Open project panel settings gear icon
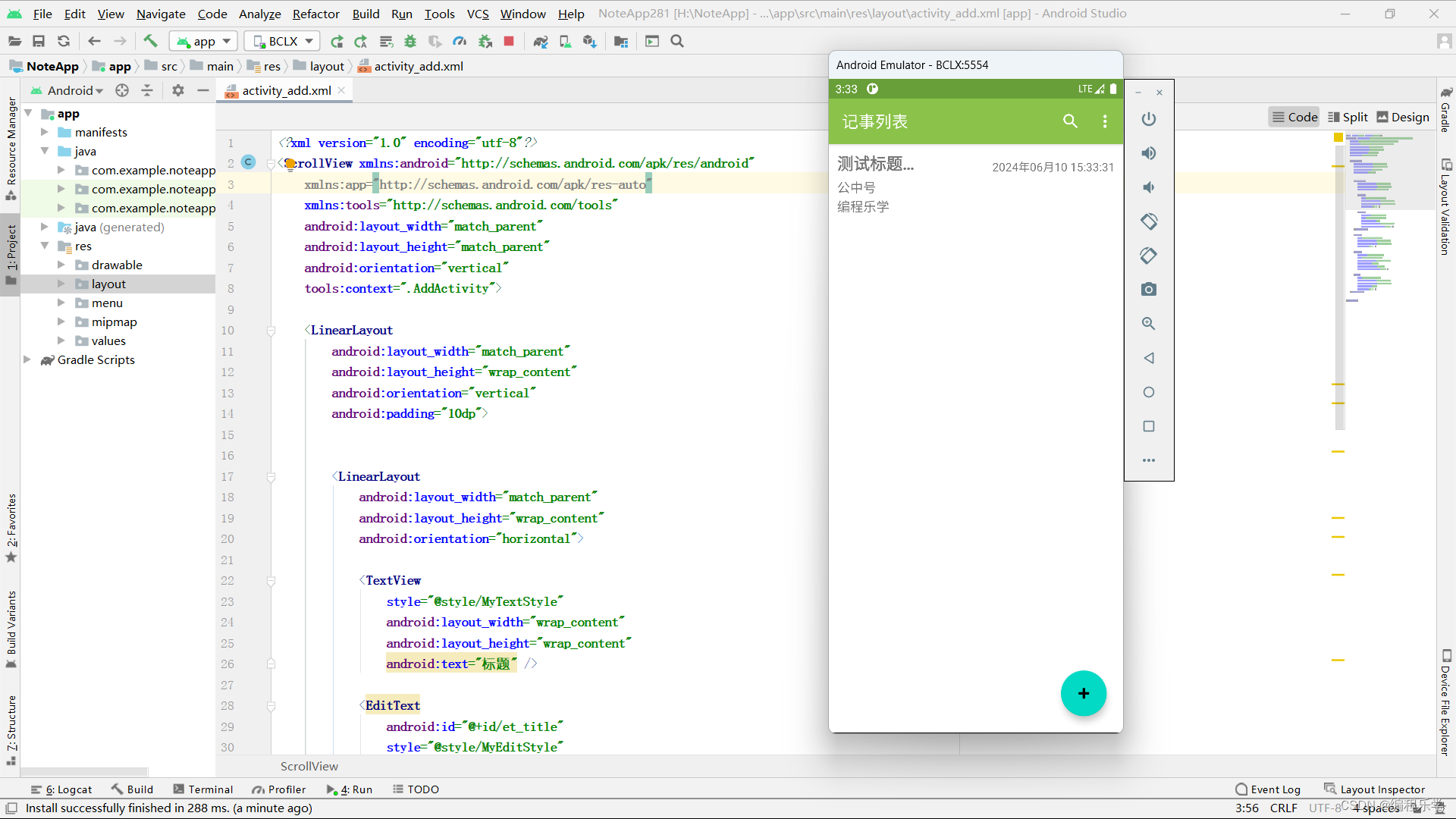This screenshot has width=1456, height=819. pos(177,90)
